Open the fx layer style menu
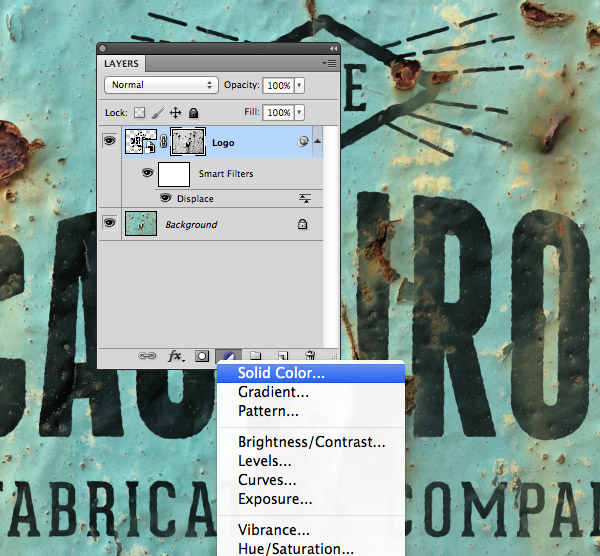The image size is (600, 556). tap(175, 355)
